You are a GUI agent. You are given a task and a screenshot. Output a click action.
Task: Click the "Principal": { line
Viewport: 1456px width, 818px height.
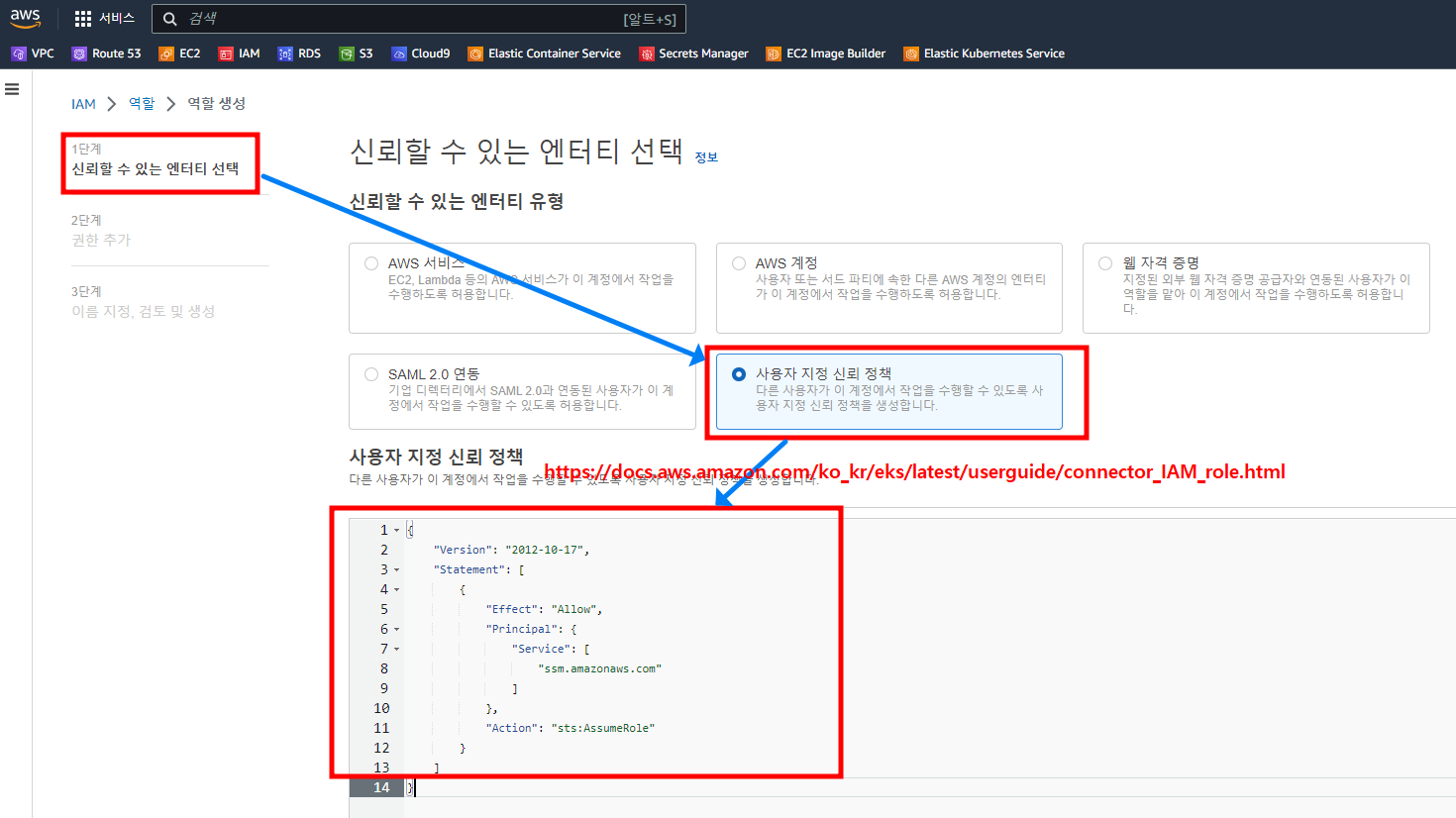point(531,629)
